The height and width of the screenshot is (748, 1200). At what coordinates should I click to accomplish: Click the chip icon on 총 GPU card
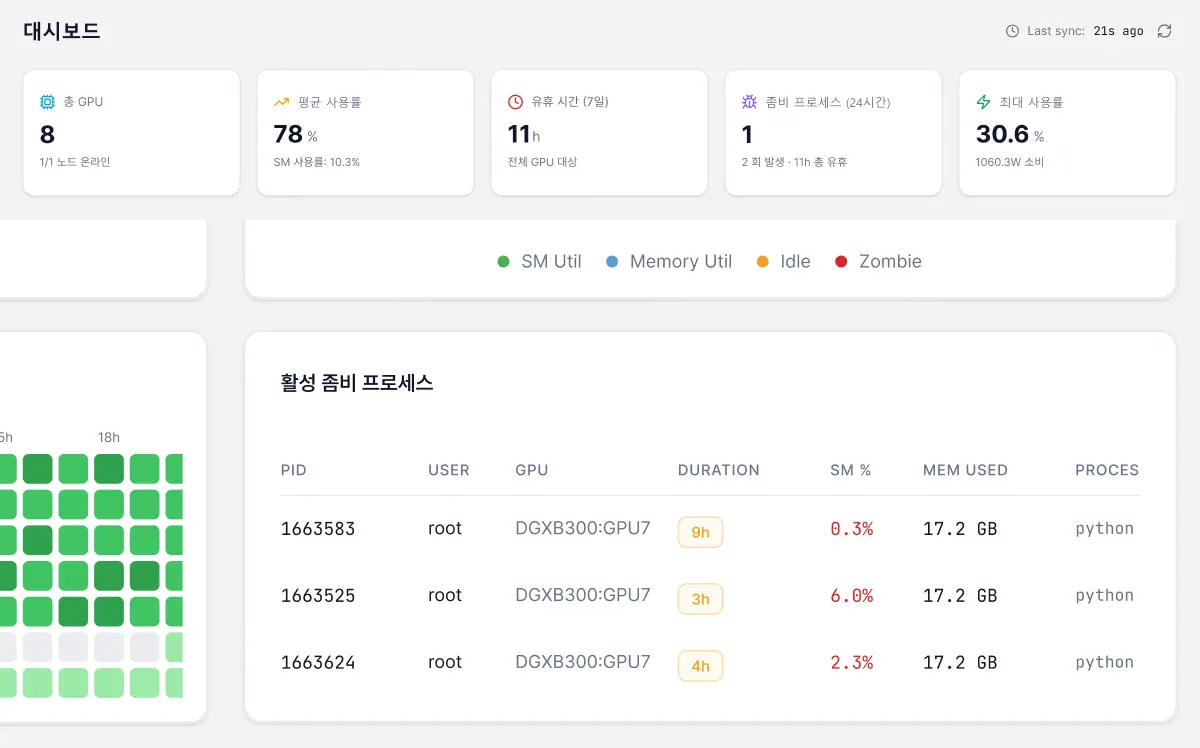(47, 102)
